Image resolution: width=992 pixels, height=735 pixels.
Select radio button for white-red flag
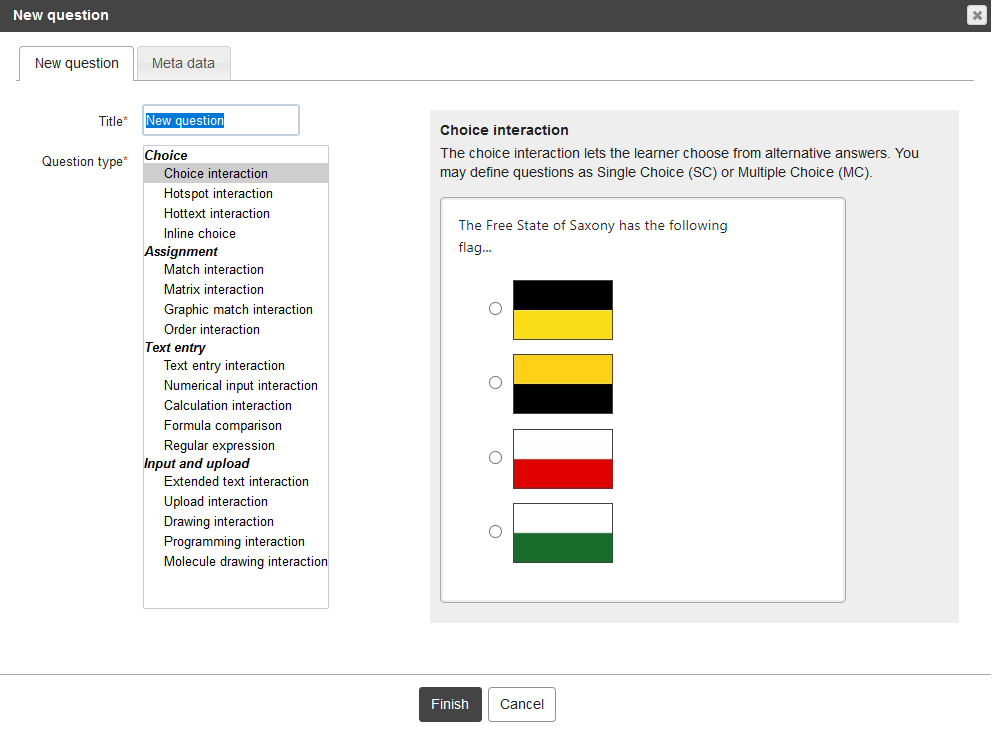tap(495, 457)
